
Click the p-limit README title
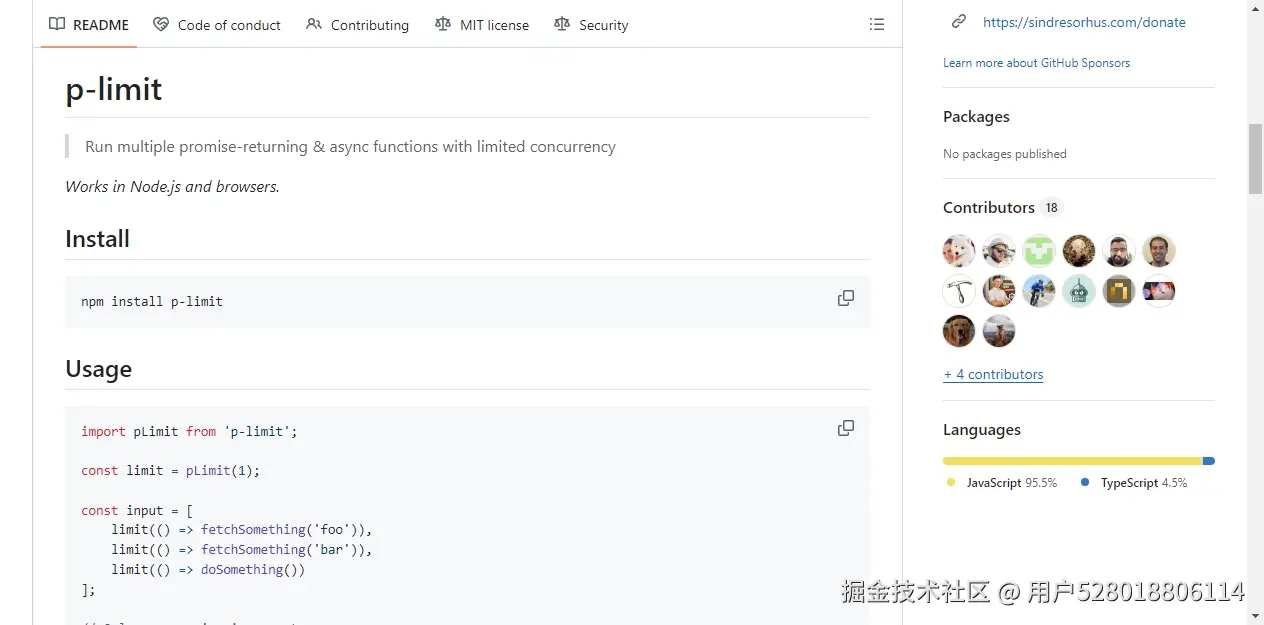[x=113, y=89]
